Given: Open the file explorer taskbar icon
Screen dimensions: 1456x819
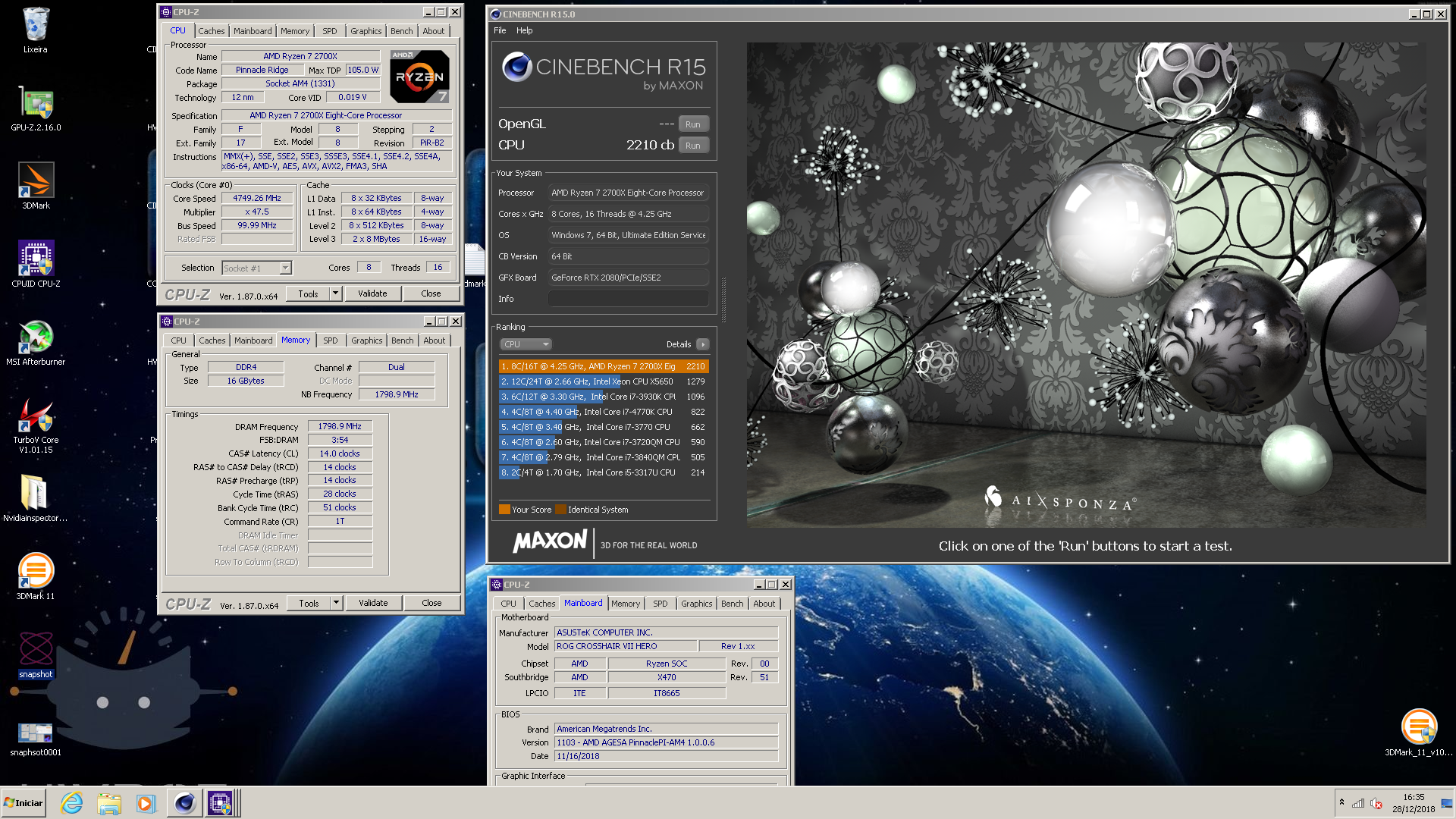Looking at the screenshot, I should (108, 803).
